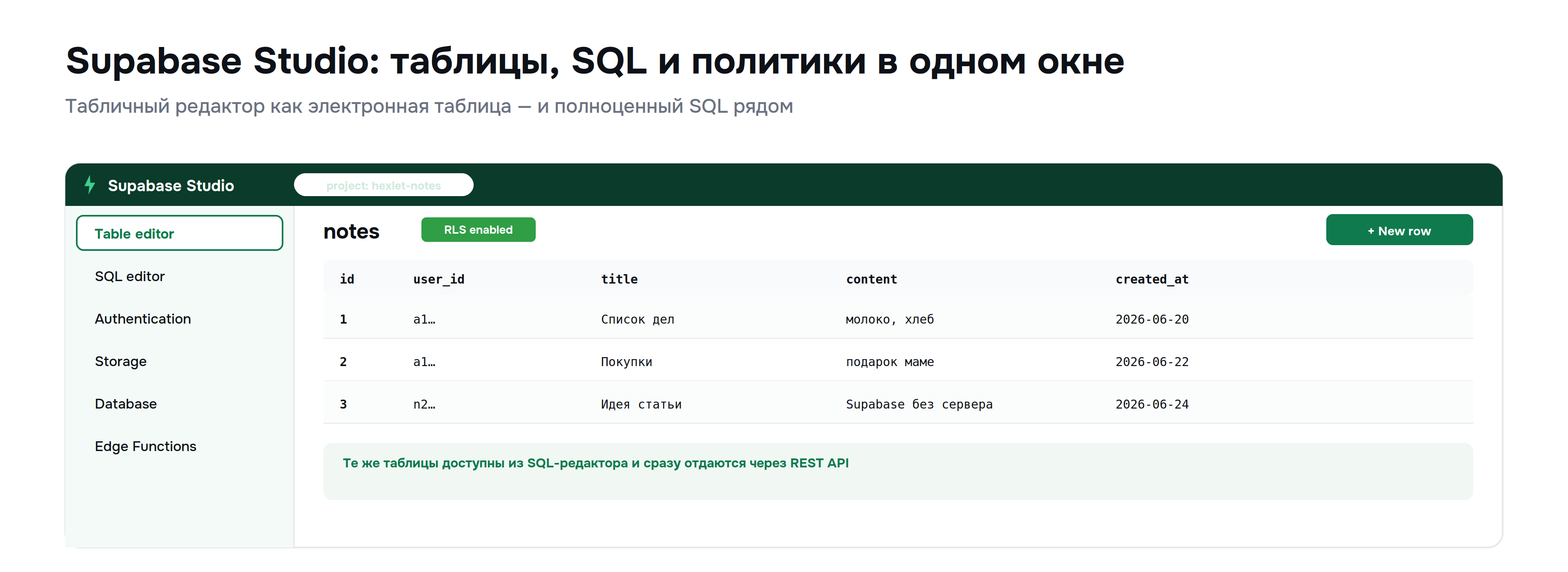Click the user_id cell in the Покупки row
The height and width of the screenshot is (572, 1568).
(x=424, y=362)
